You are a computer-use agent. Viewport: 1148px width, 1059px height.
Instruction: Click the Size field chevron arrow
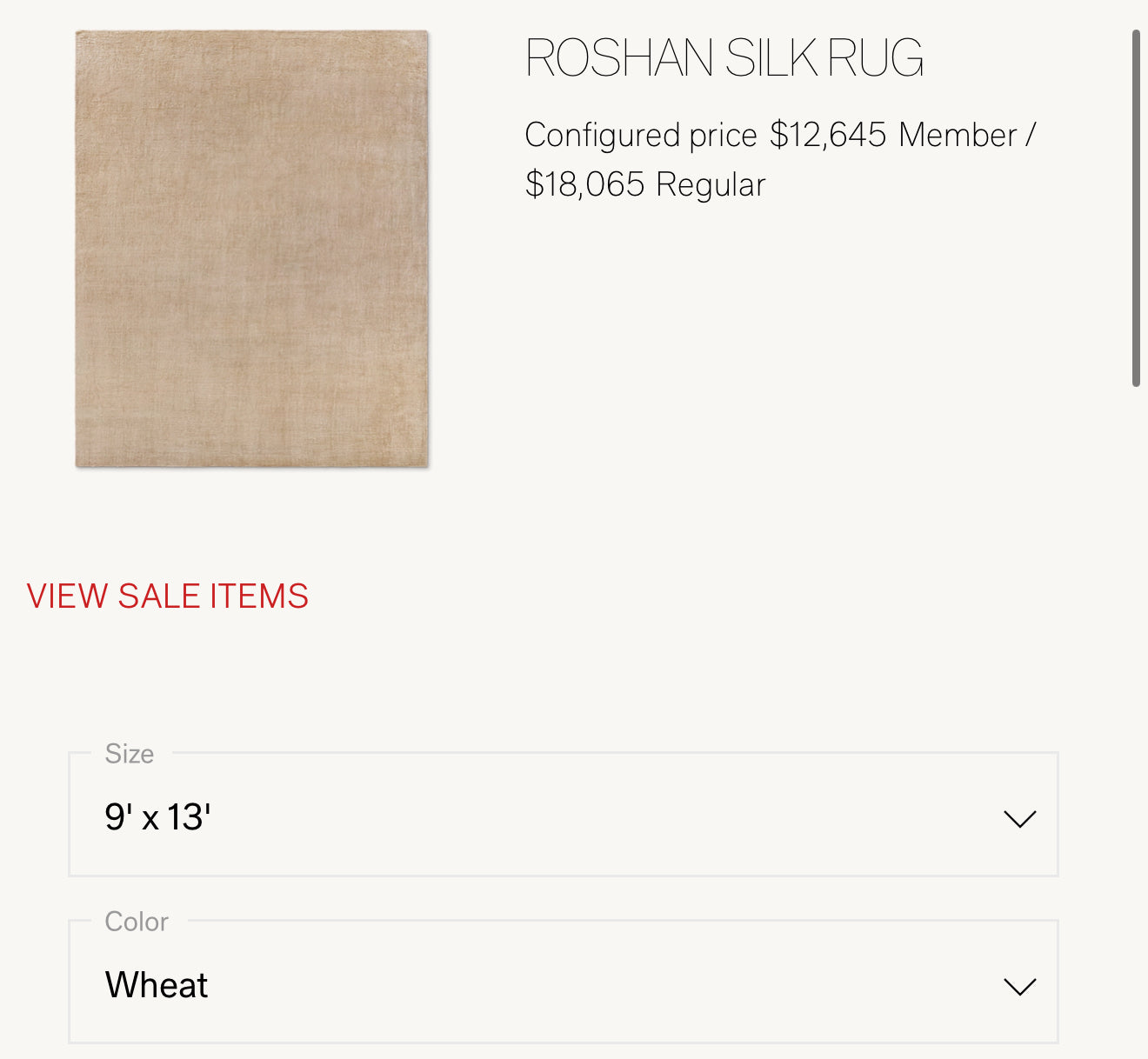point(1019,816)
